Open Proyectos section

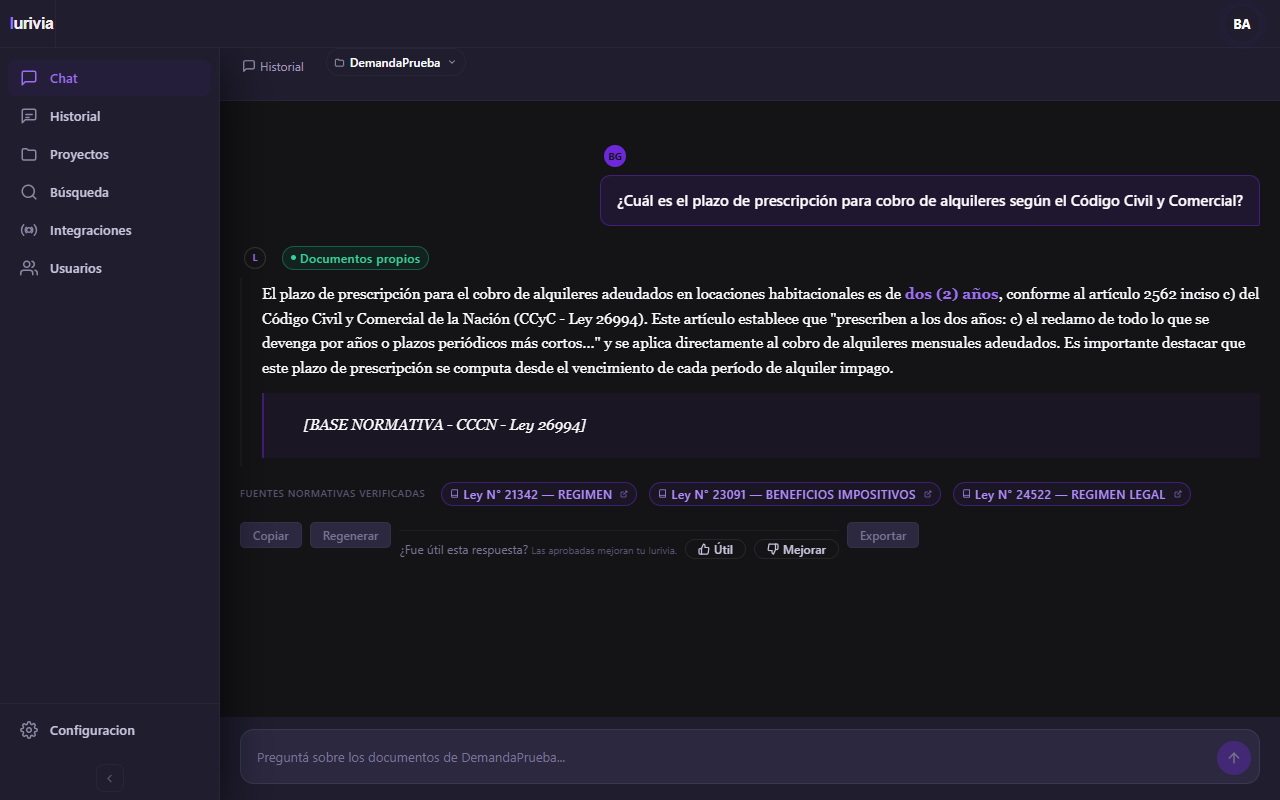110,154
